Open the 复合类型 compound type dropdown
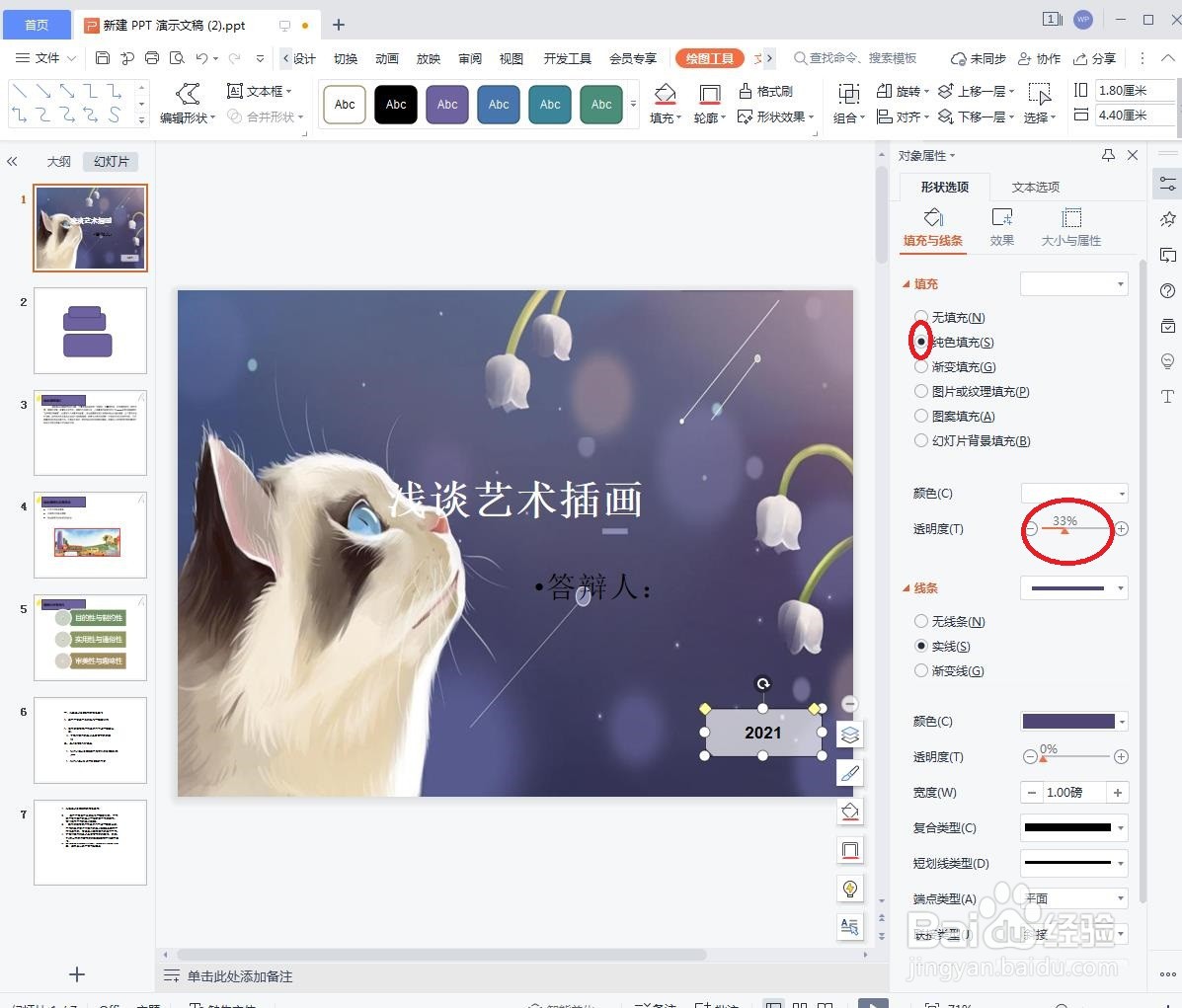 tap(1074, 827)
